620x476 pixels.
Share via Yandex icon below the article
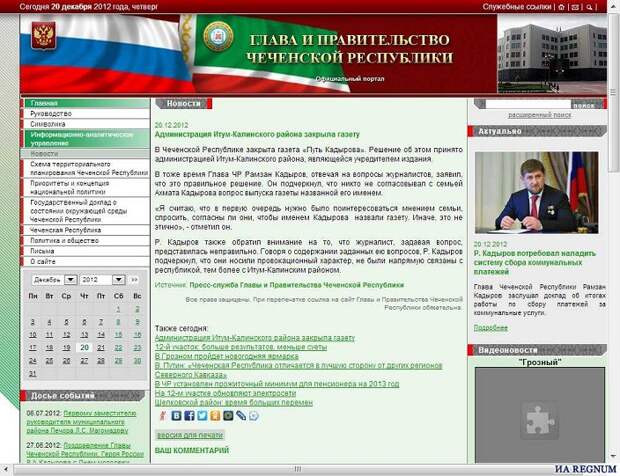click(163, 416)
